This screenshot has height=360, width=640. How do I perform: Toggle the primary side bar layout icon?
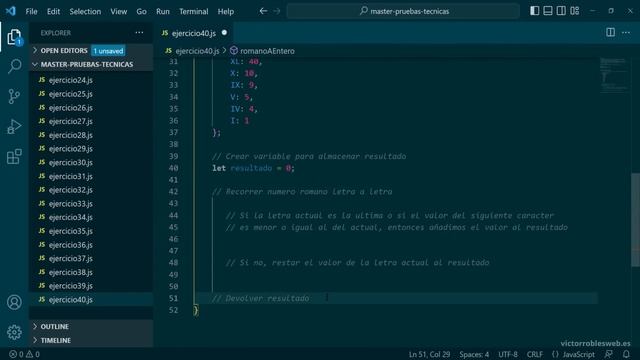534,11
